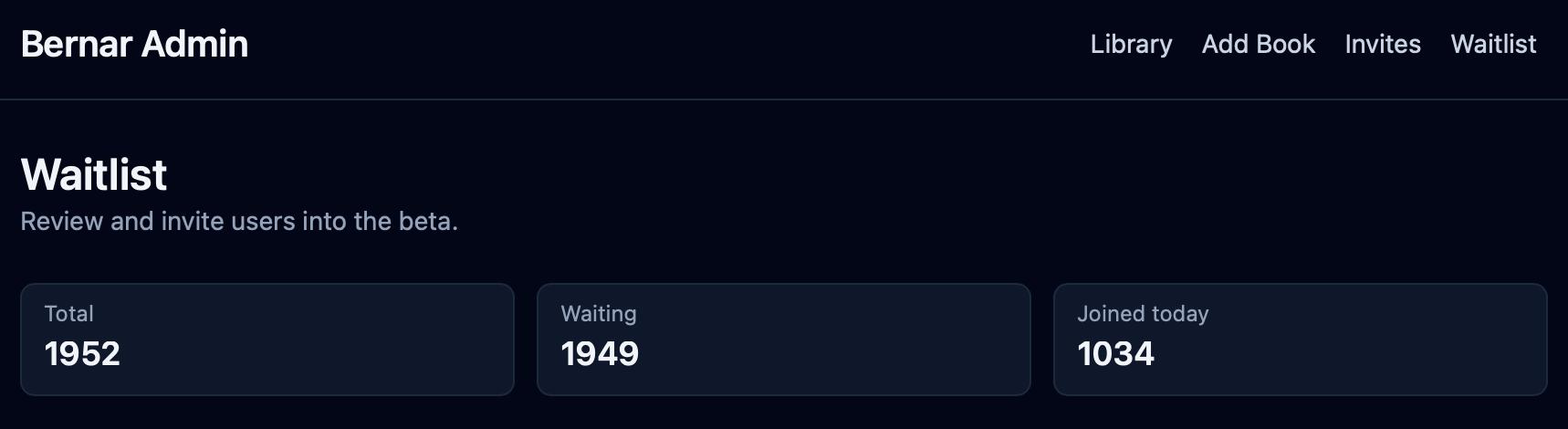Click the "Total" card label
Viewport: 1568px width, 429px height.
click(x=68, y=314)
